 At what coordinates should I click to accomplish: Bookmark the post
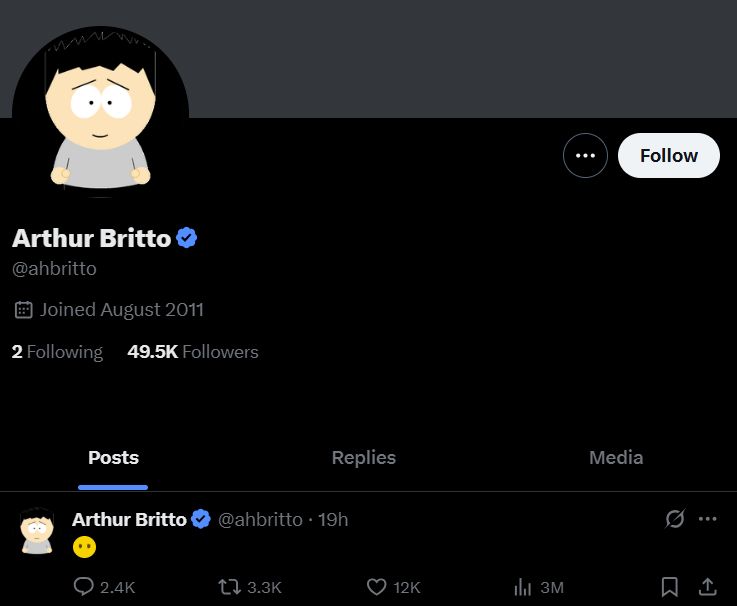pyautogui.click(x=670, y=587)
